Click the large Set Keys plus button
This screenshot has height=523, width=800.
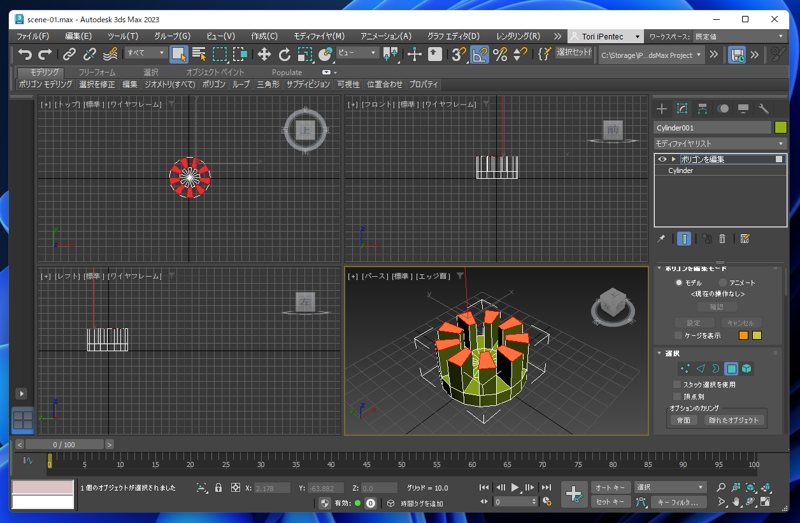click(574, 494)
